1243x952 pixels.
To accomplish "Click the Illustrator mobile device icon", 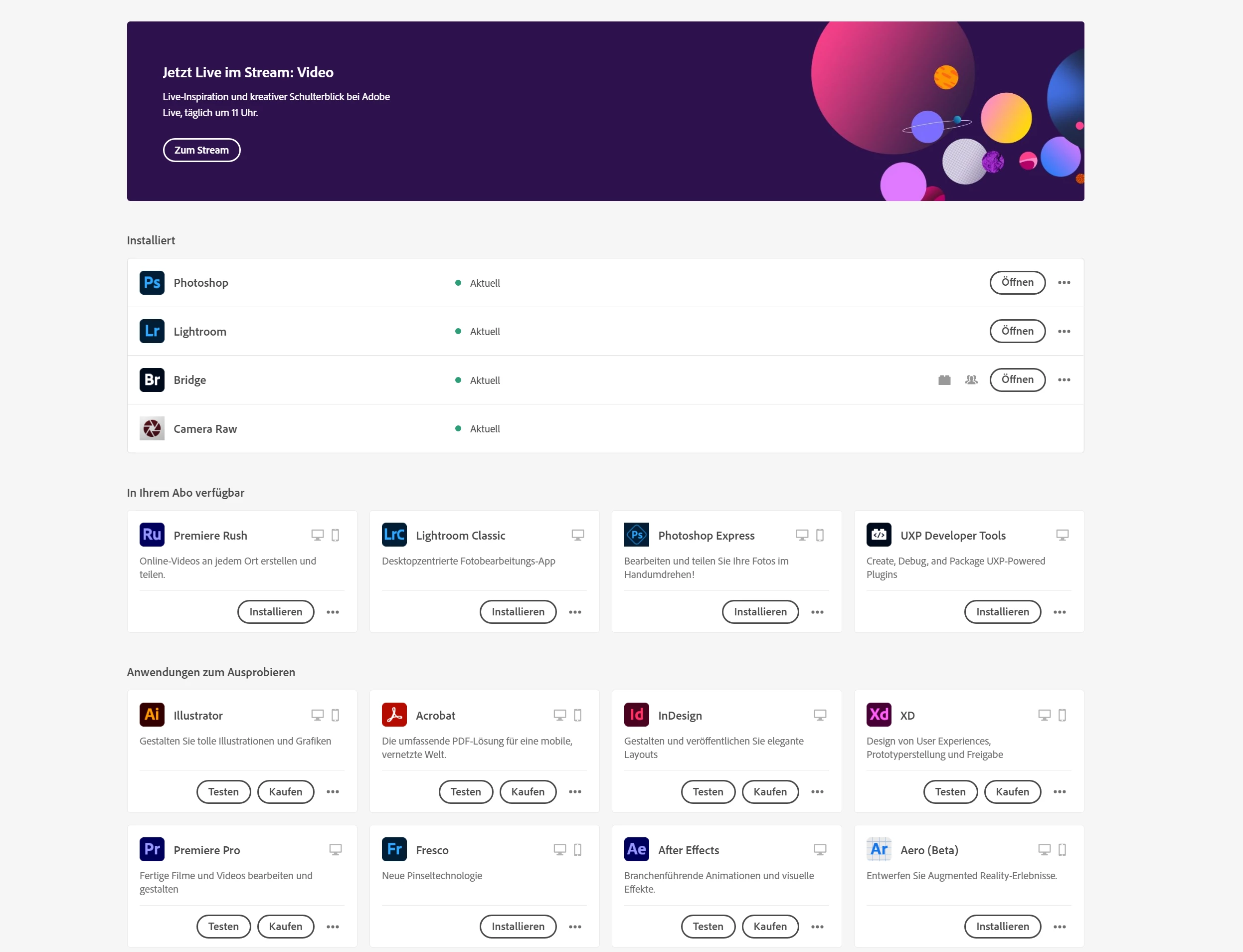I will click(x=336, y=715).
